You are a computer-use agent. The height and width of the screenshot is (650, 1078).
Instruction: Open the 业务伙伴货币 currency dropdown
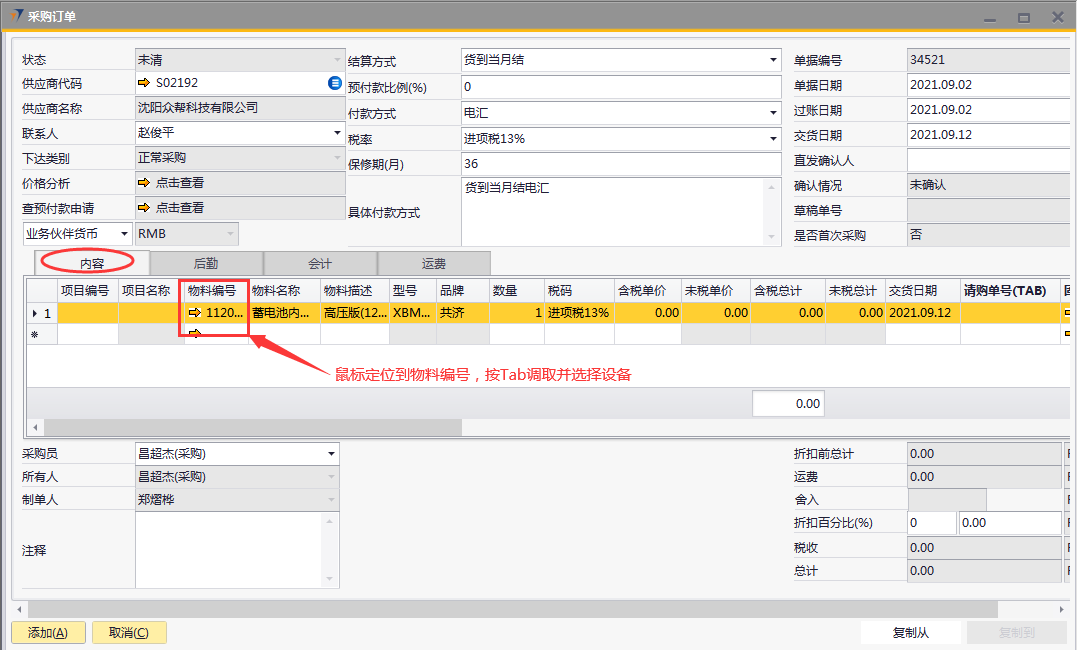(124, 234)
